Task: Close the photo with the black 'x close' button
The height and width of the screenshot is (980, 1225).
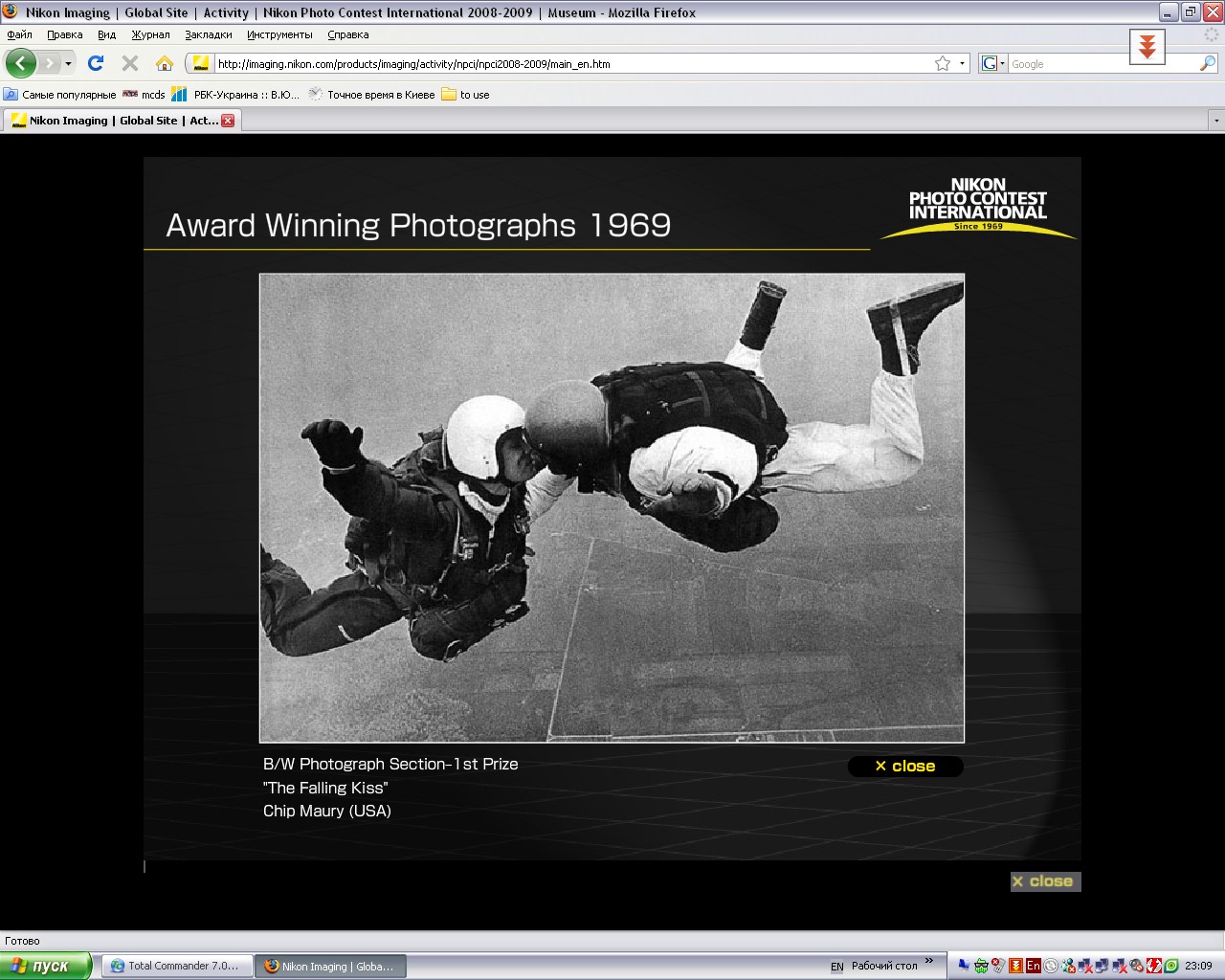Action: click(x=905, y=766)
